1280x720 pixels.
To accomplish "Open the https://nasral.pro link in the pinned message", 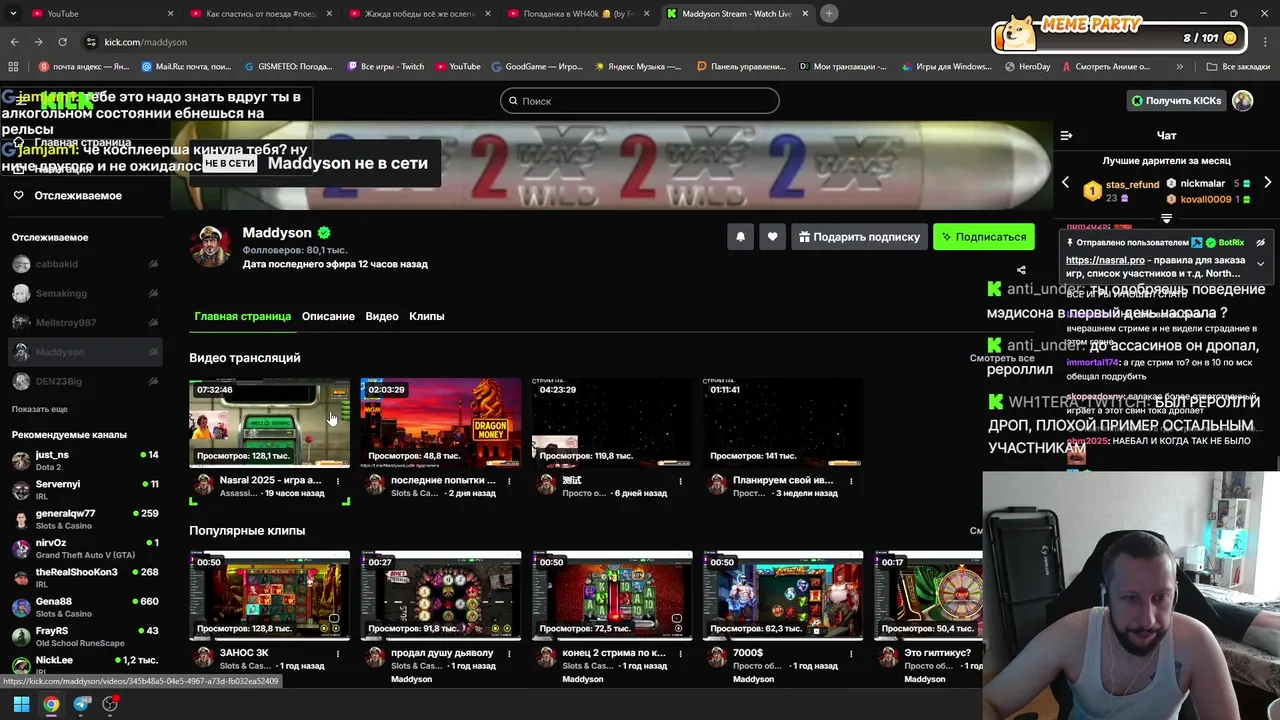I will (x=1105, y=260).
